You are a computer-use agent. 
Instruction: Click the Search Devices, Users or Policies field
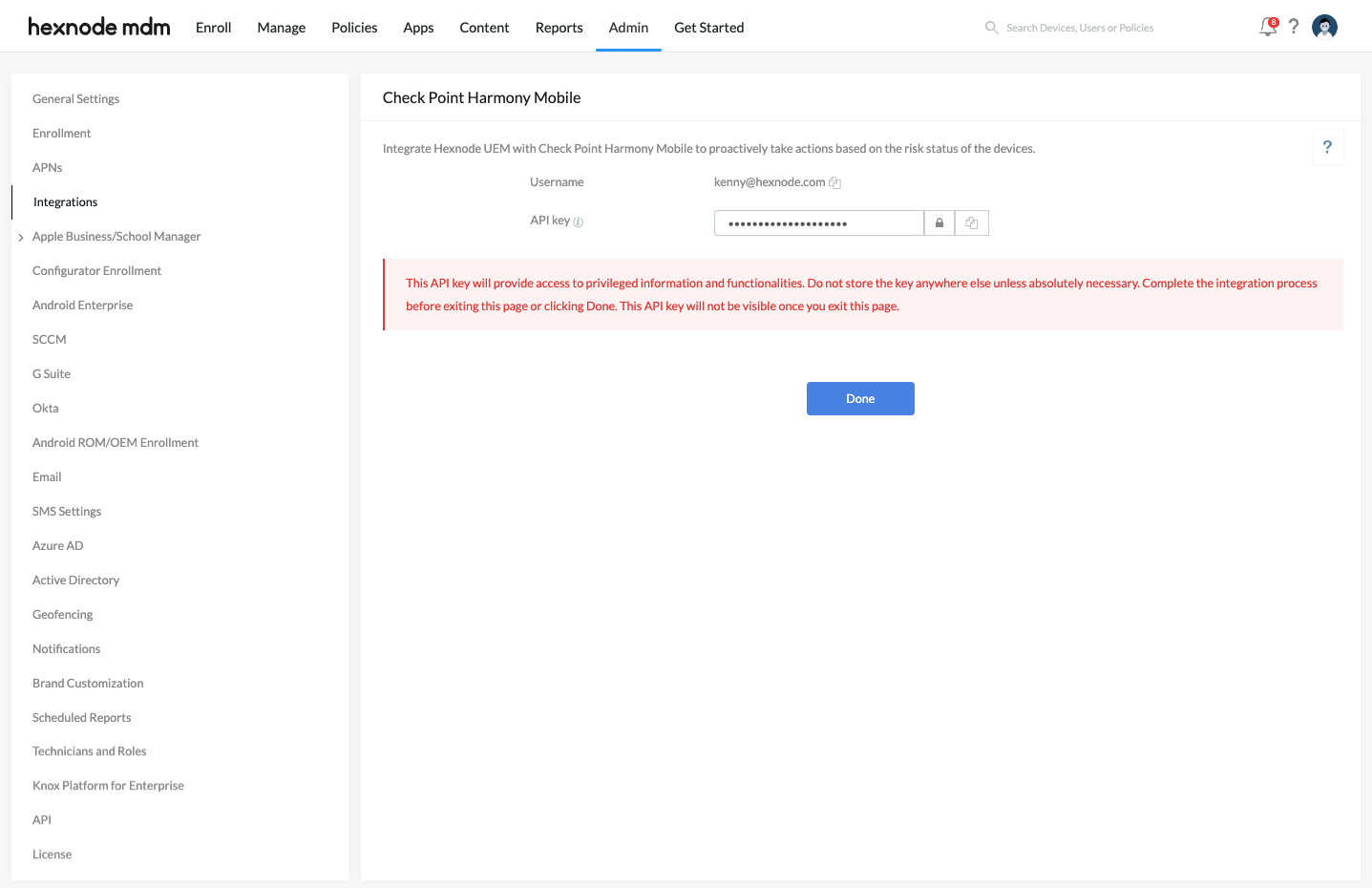[x=1080, y=28]
